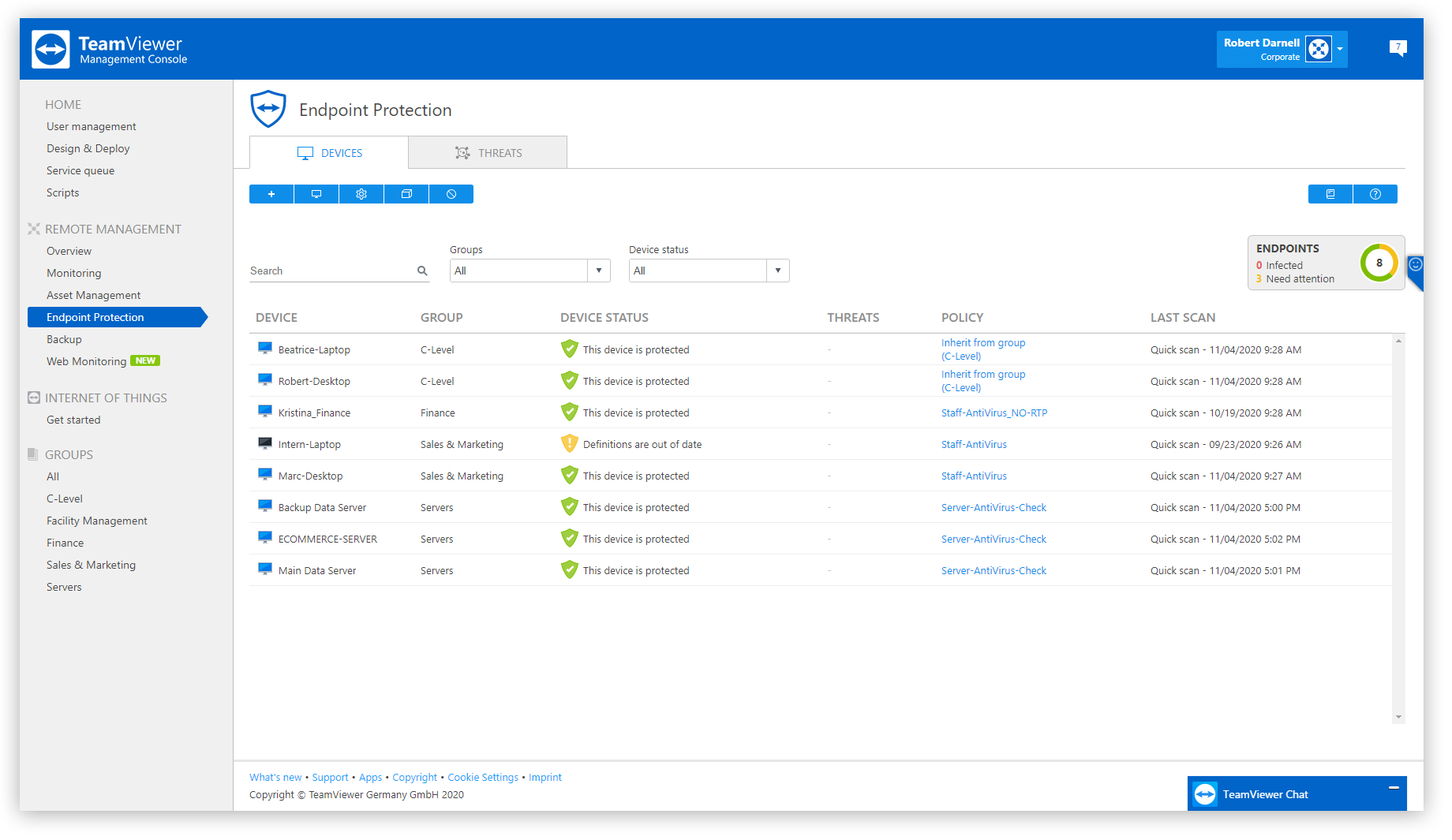Select Endpoint Protection in sidebar
Screen dimensions: 1452x840
point(117,317)
